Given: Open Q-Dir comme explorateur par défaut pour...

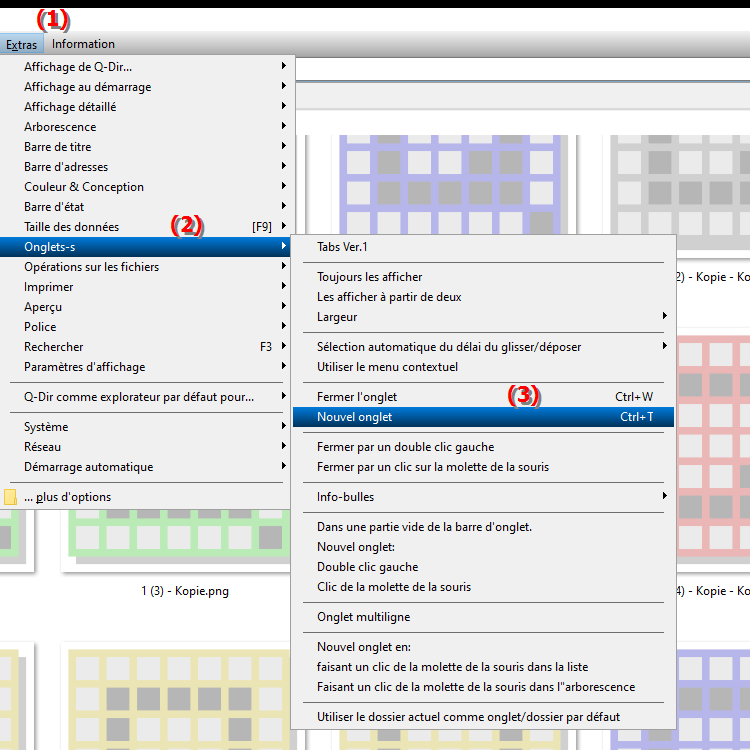Looking at the screenshot, I should pos(147,397).
